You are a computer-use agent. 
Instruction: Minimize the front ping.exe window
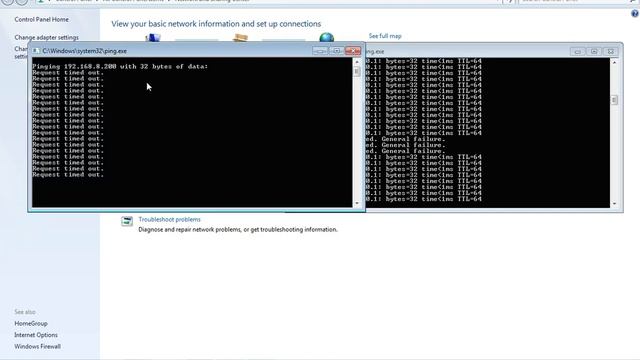coord(320,51)
